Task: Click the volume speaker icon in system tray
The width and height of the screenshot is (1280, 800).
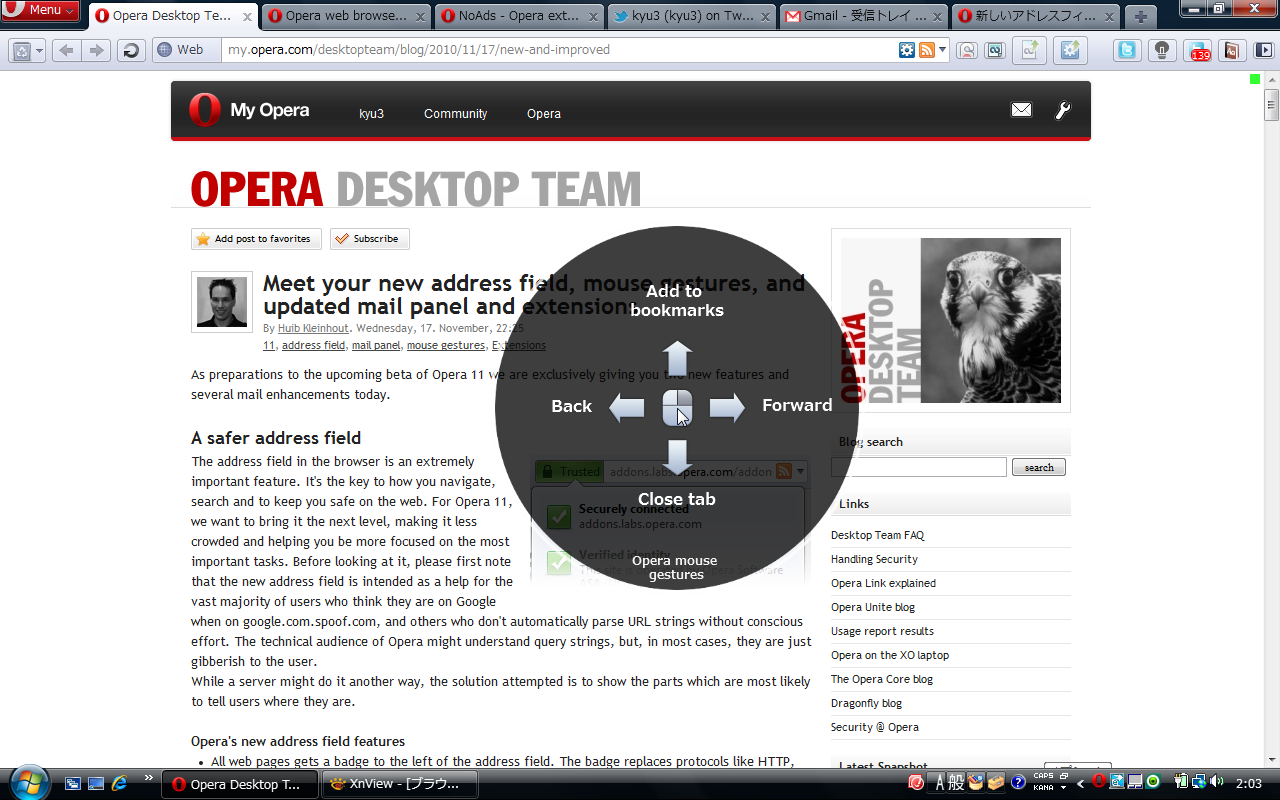Action: (x=1217, y=782)
